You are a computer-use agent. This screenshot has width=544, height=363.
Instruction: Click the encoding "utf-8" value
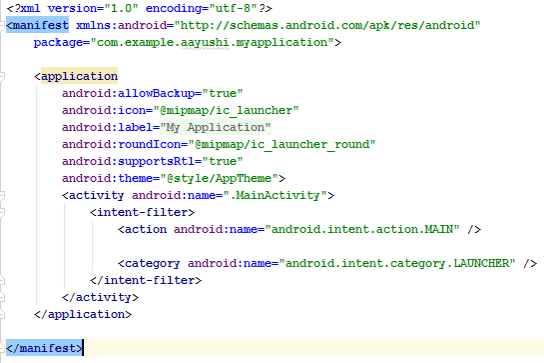click(x=233, y=8)
